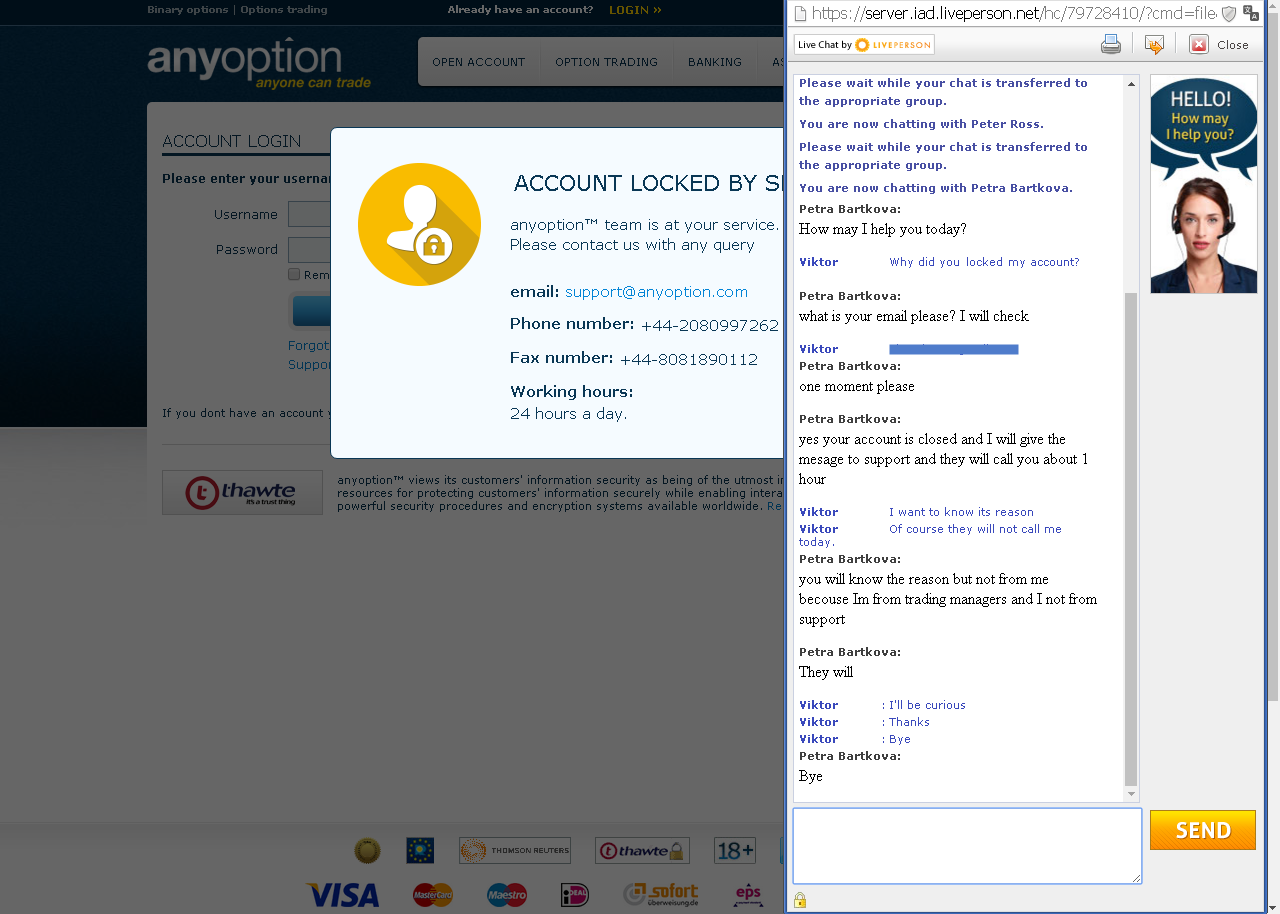Click the page icon before the URL
1280x914 pixels.
click(x=799, y=13)
